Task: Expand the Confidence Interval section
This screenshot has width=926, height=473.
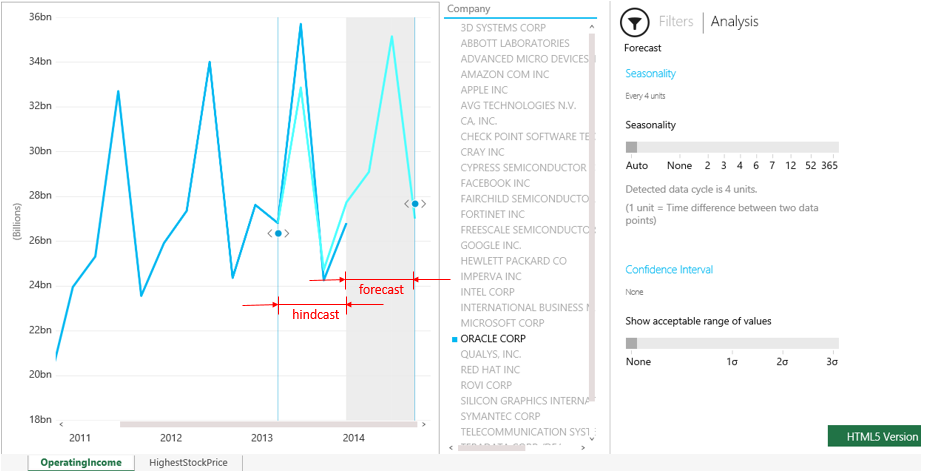Action: (669, 270)
